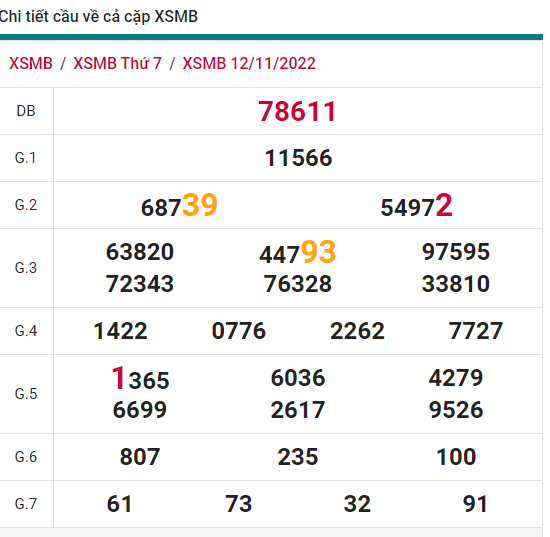Open the XSMB breadcrumb link

click(x=31, y=63)
